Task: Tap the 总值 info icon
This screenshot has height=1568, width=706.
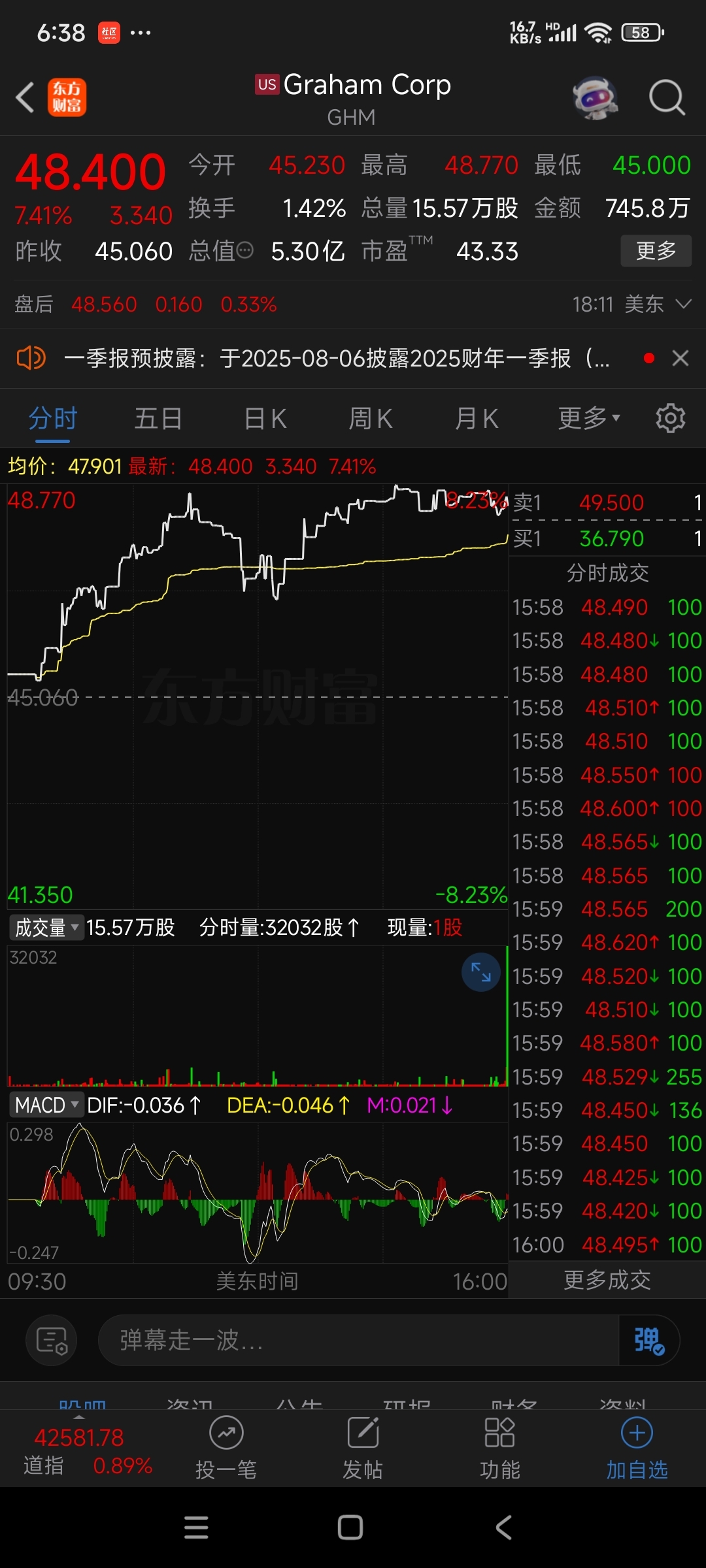Action: click(x=244, y=251)
